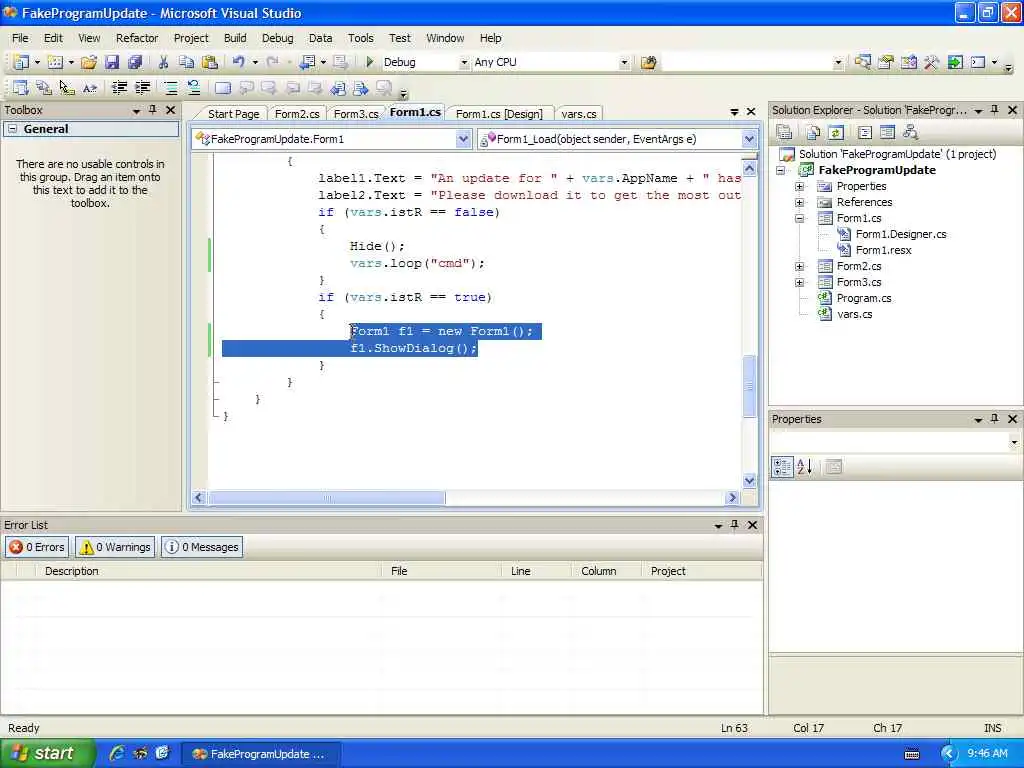Open the Start Page tab
Viewport: 1024px width, 768px height.
click(x=233, y=114)
